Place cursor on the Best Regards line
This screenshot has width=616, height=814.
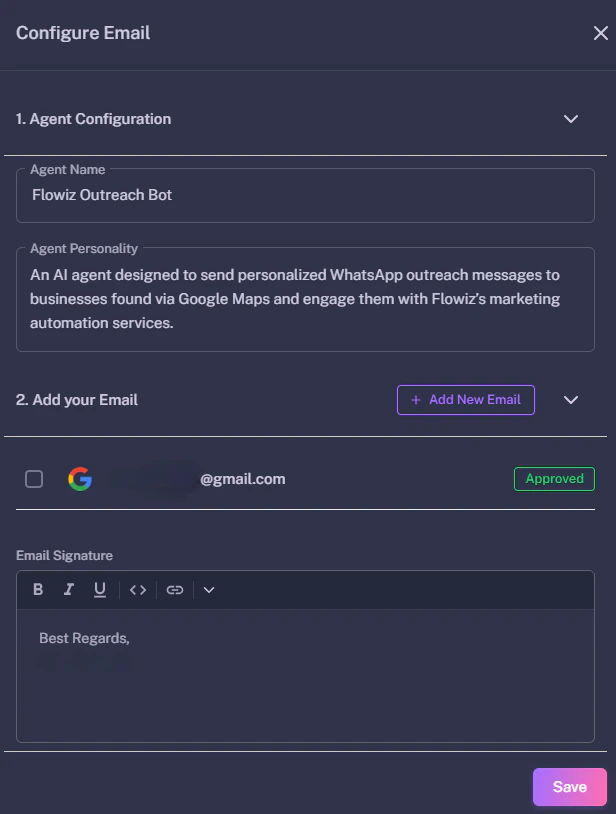84,637
